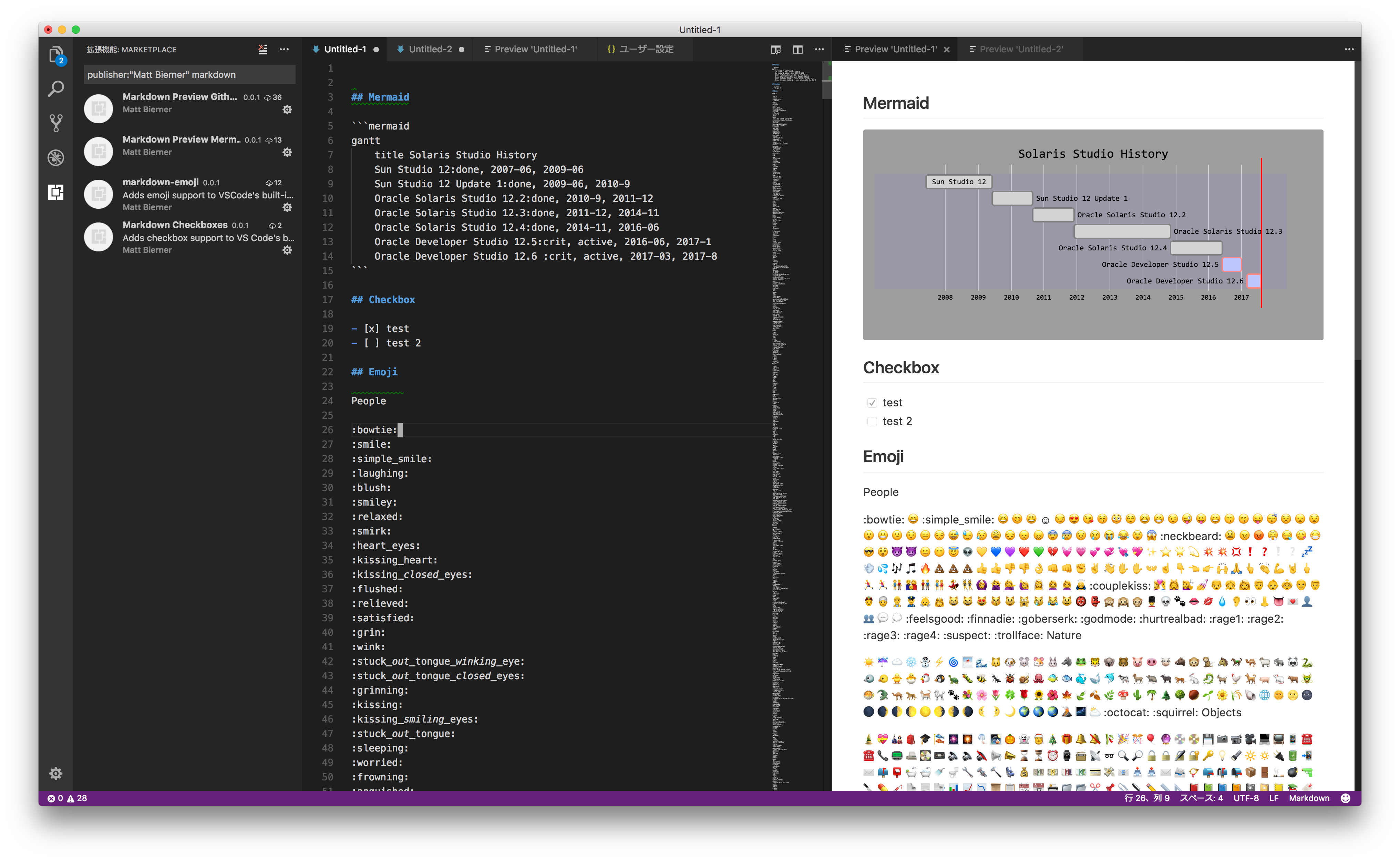
Task: Open the Debug view icon
Action: [x=55, y=158]
